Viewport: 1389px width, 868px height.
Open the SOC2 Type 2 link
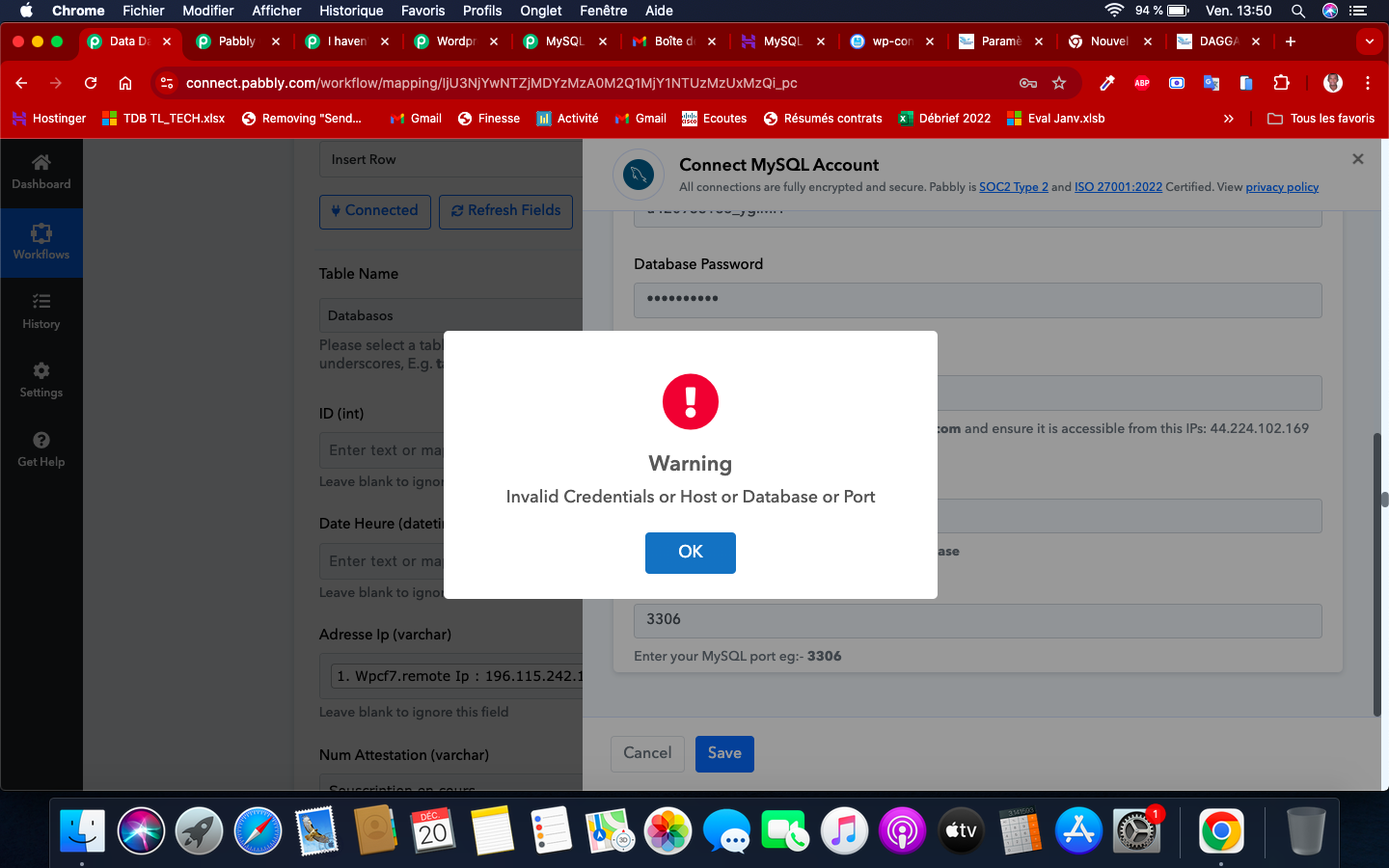point(1014,187)
